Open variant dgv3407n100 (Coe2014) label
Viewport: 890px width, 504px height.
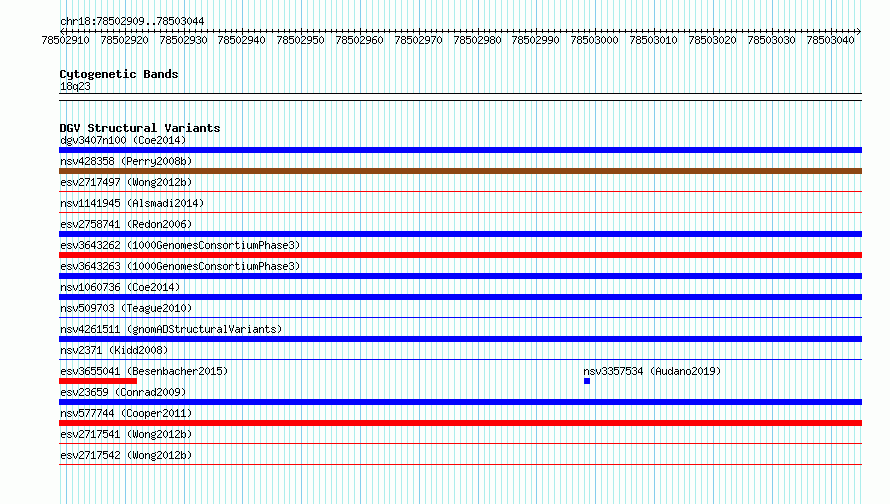pos(123,140)
